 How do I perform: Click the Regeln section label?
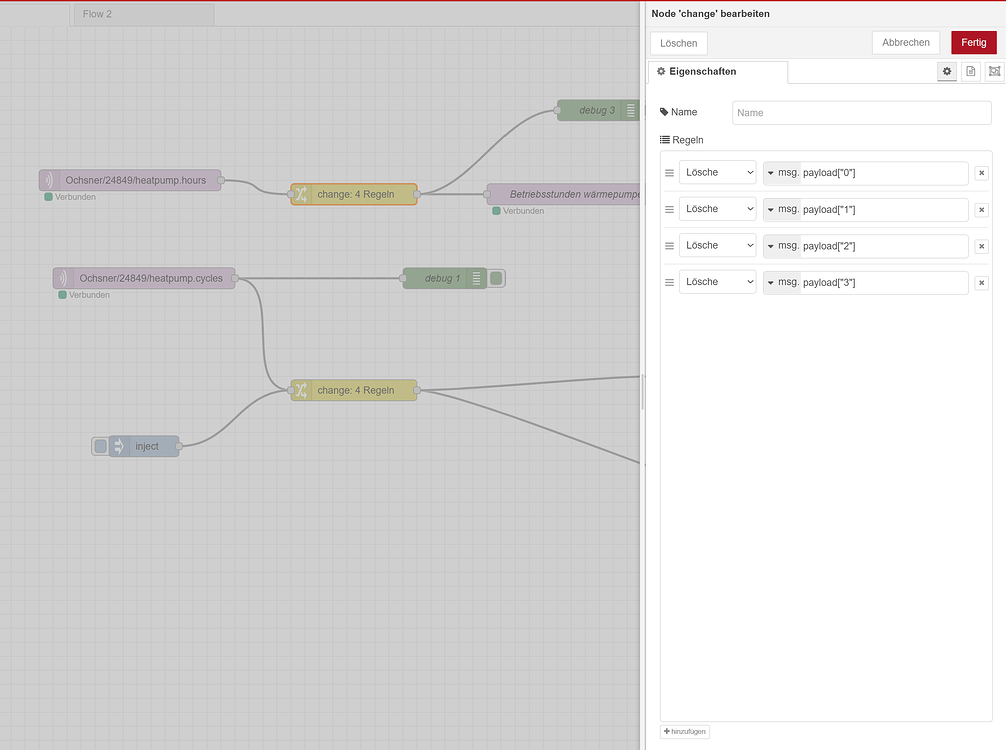tap(681, 140)
